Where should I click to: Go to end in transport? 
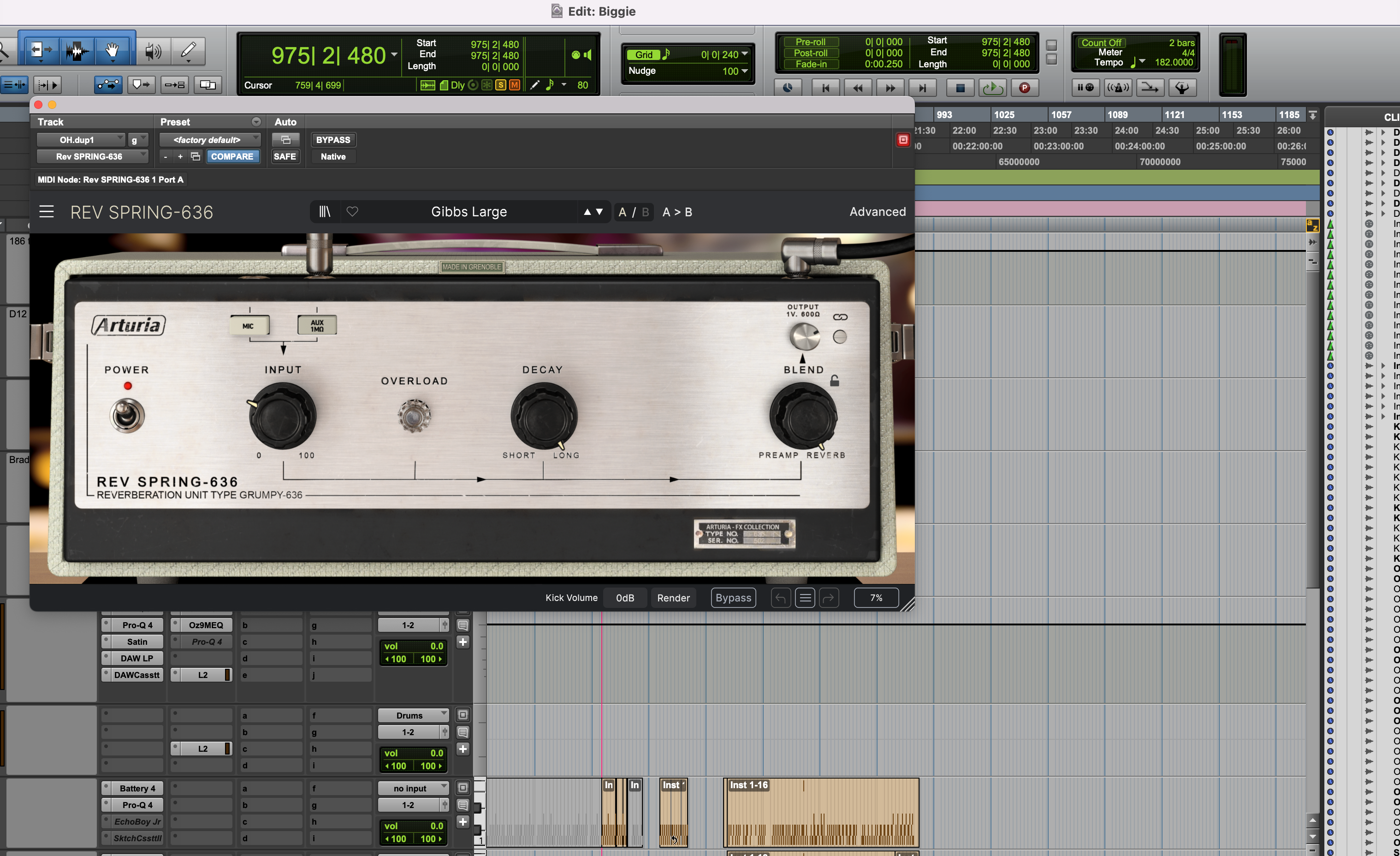coord(922,88)
